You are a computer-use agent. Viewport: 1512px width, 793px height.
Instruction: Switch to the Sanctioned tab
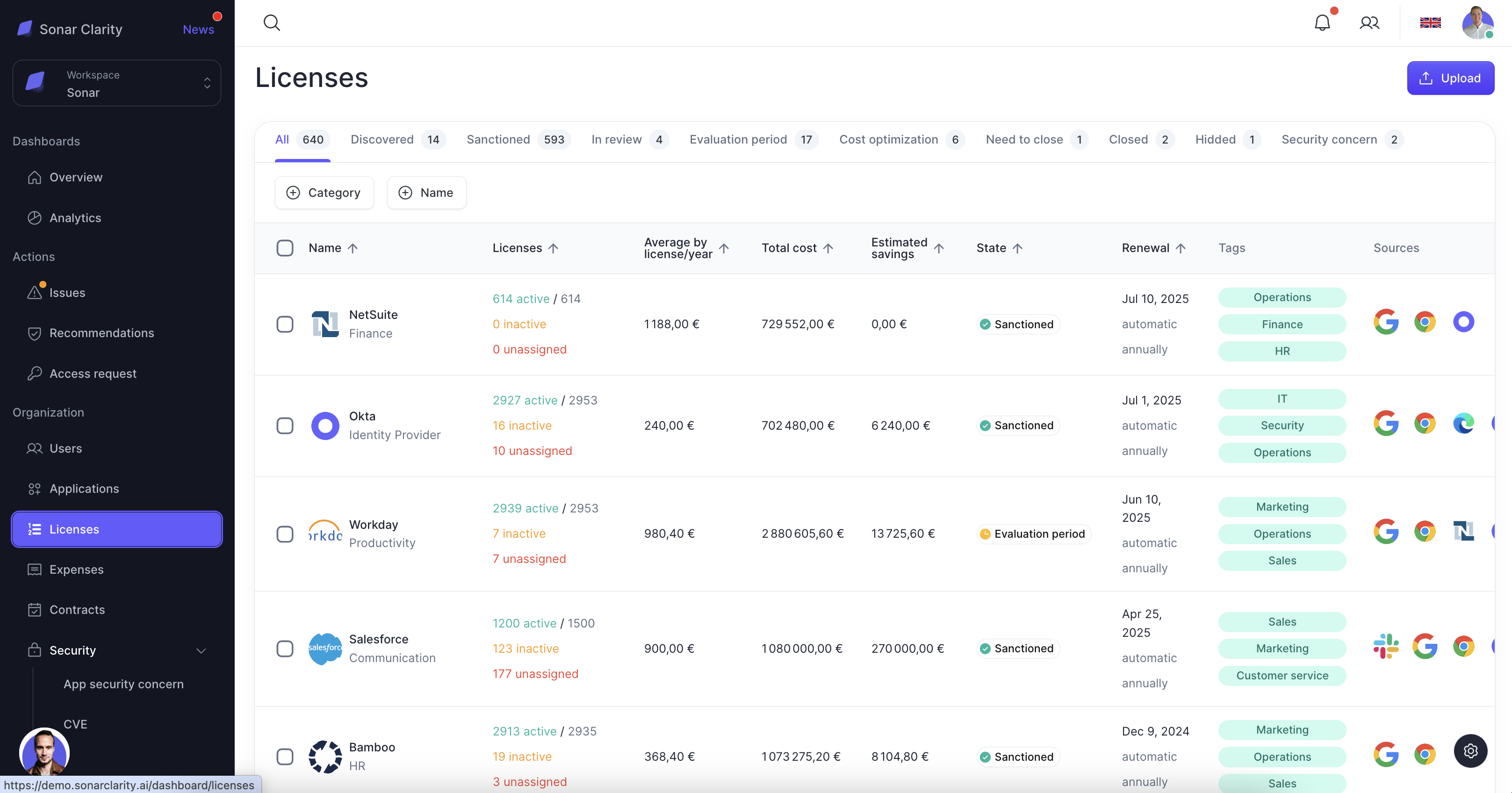tap(518, 139)
